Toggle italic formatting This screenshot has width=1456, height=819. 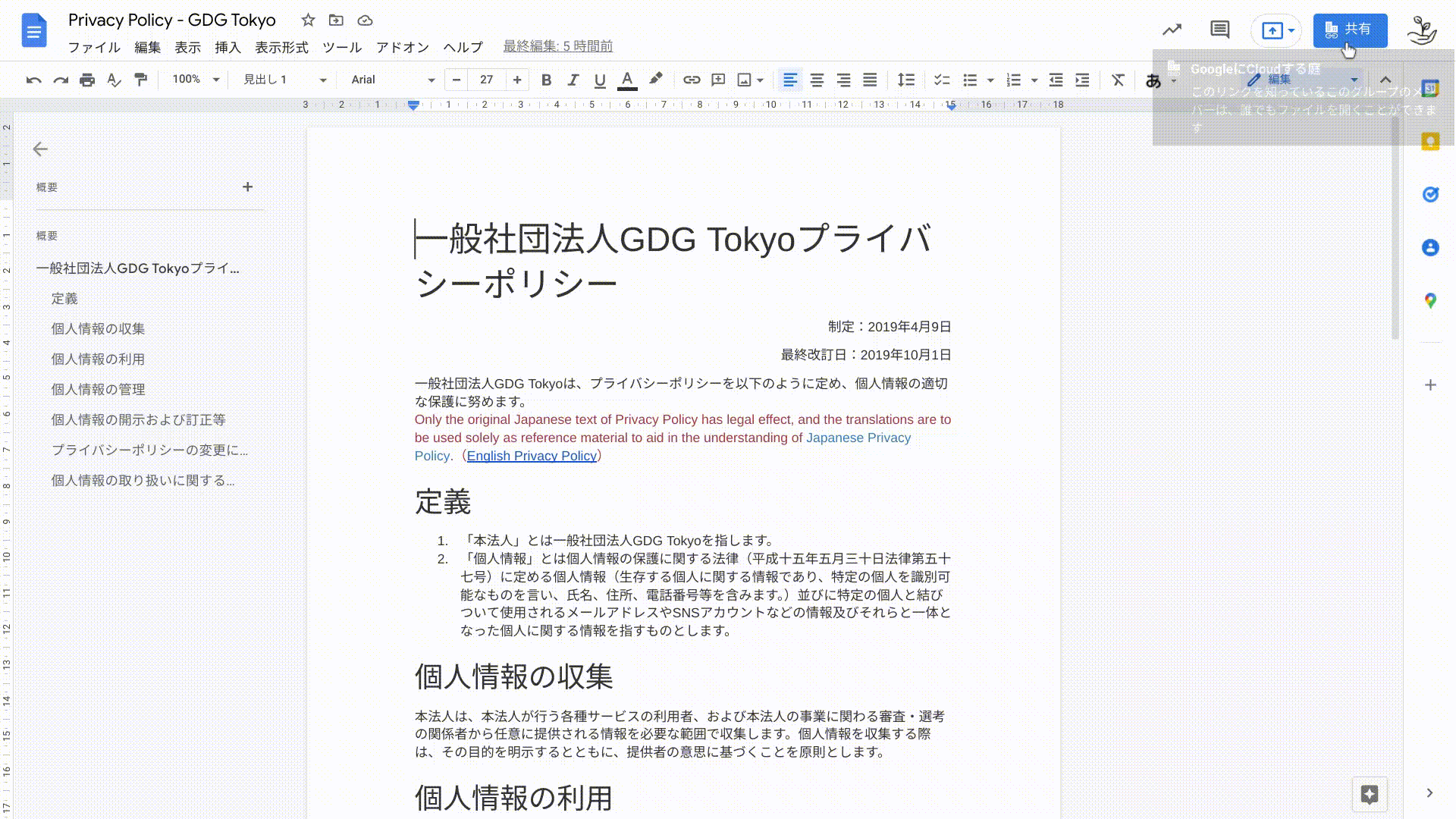pos(573,80)
